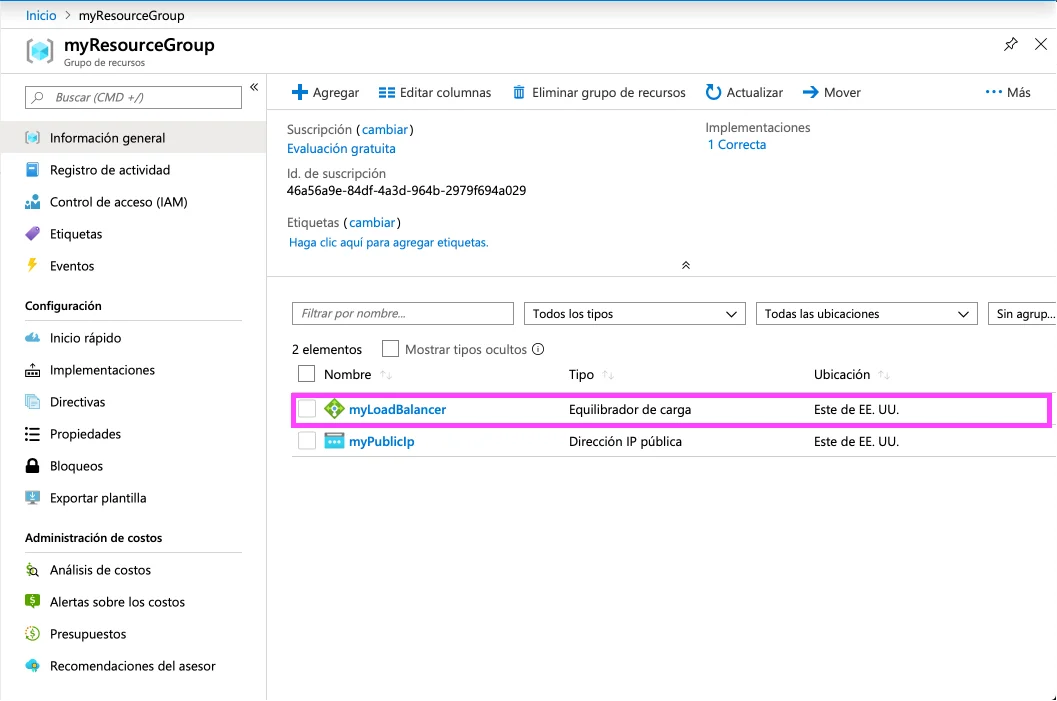Click the Editar columnas grid icon
Screen dimensions: 1057x701
pos(386,92)
